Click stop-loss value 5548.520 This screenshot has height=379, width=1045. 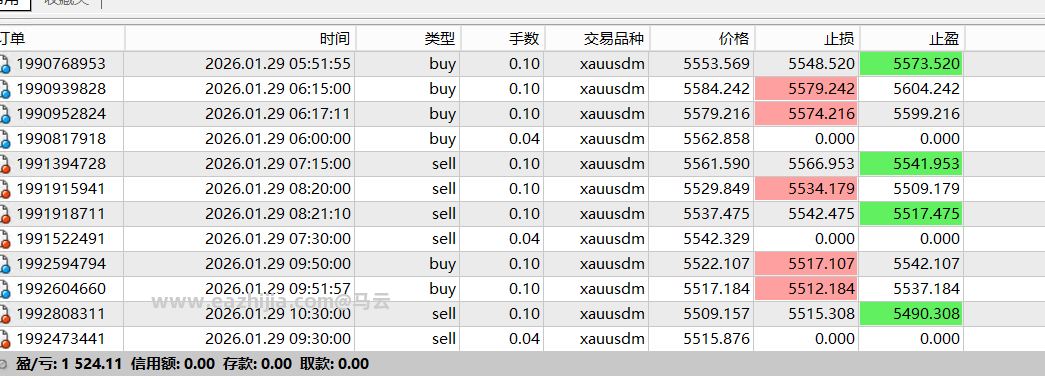point(822,64)
